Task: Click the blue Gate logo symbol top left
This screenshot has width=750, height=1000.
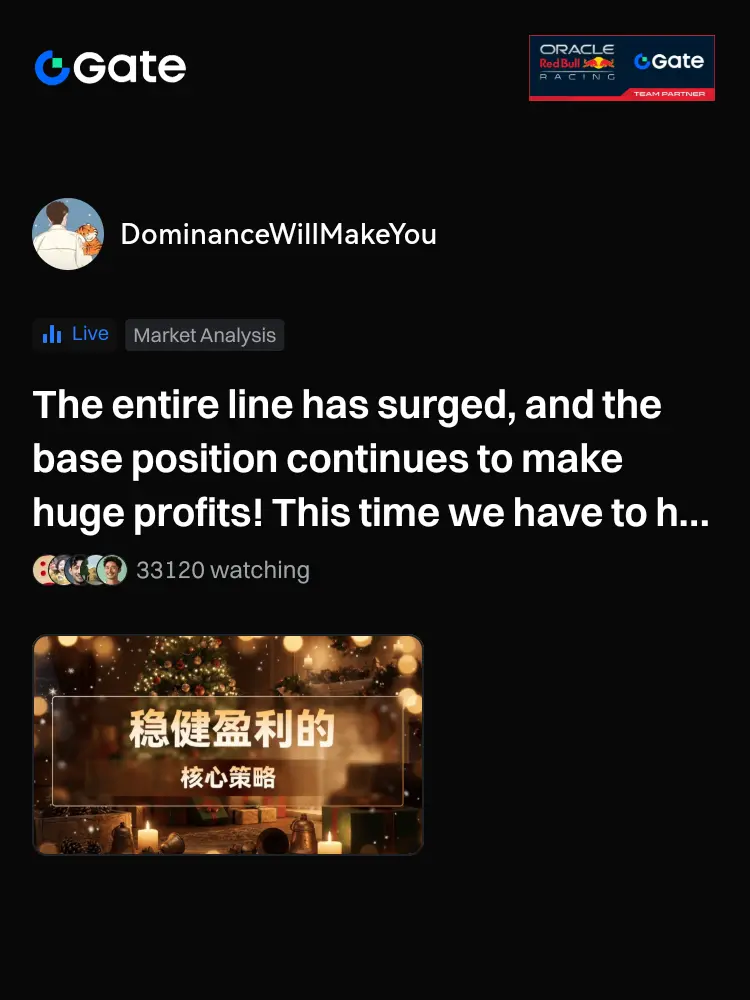Action: (52, 67)
